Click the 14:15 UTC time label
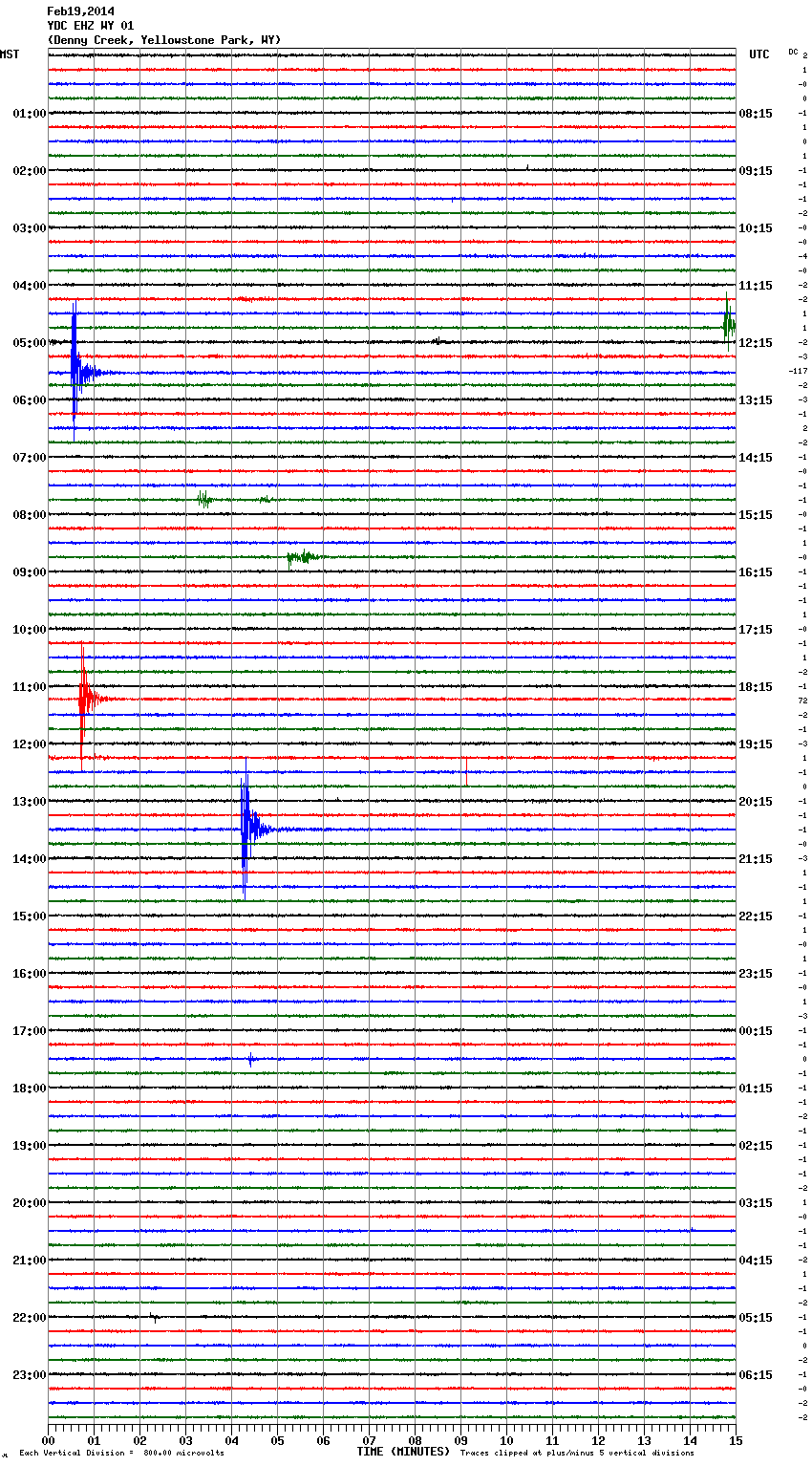This screenshot has height=1466, width=812. pyautogui.click(x=756, y=458)
